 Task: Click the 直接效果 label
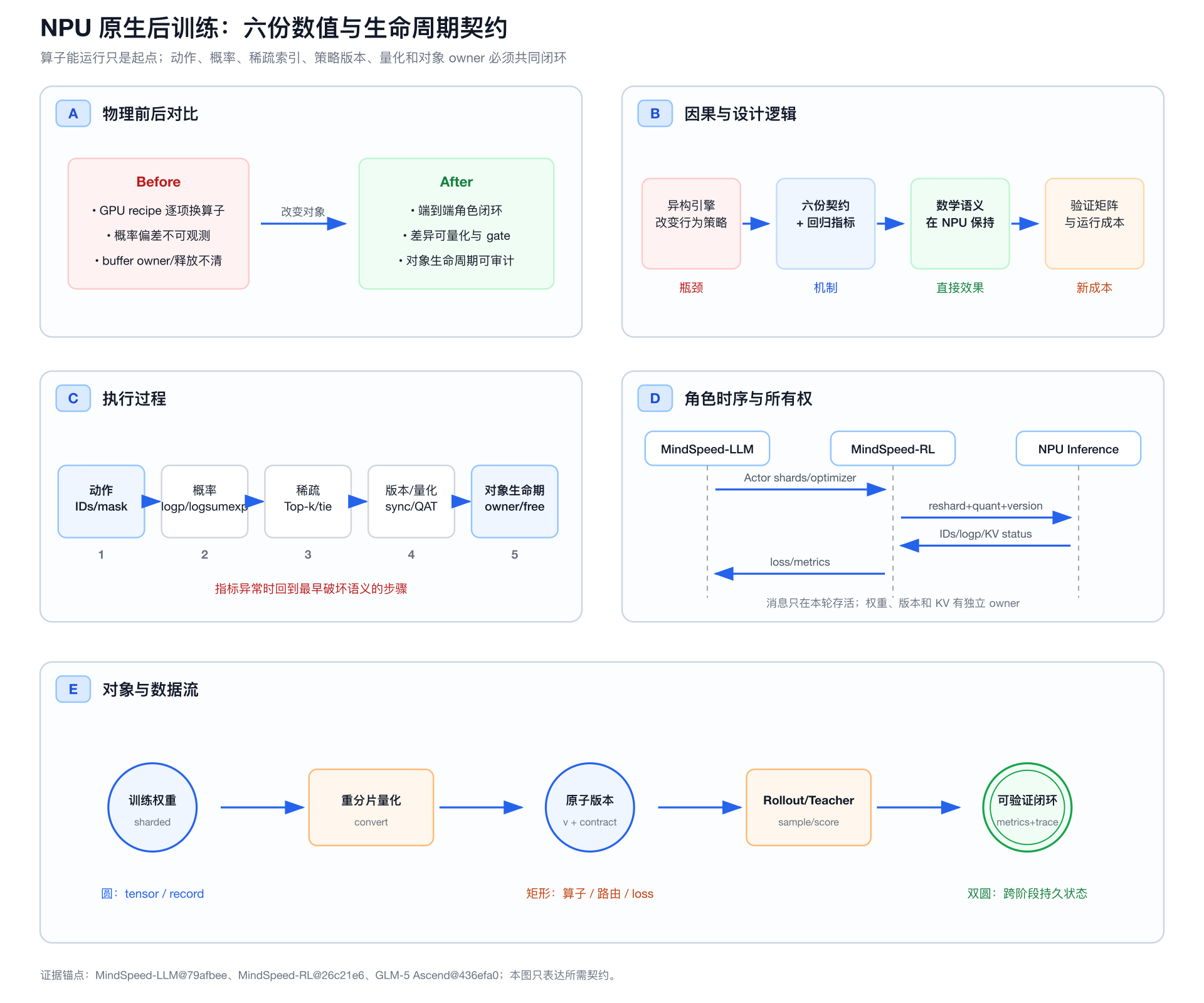(960, 288)
